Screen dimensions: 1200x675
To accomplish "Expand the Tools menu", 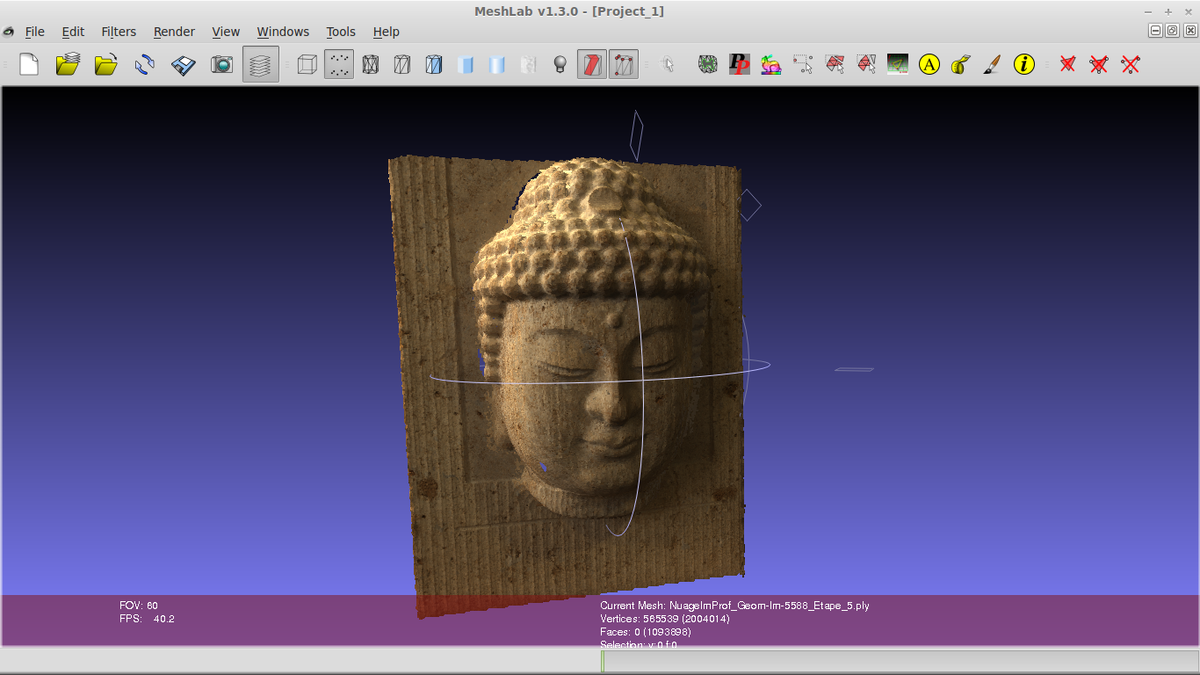I will tap(341, 32).
